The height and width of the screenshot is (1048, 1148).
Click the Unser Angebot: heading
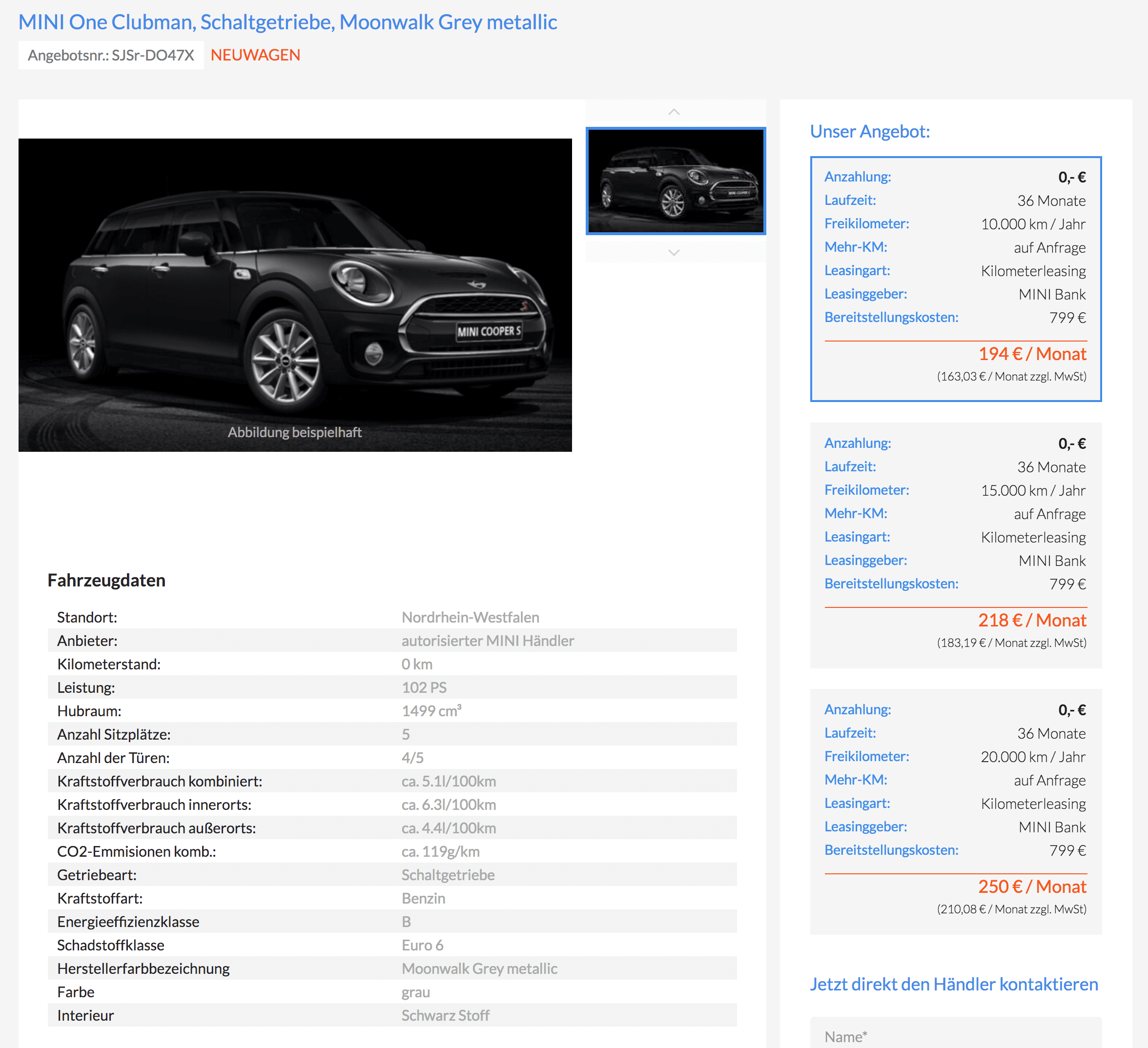tap(870, 132)
